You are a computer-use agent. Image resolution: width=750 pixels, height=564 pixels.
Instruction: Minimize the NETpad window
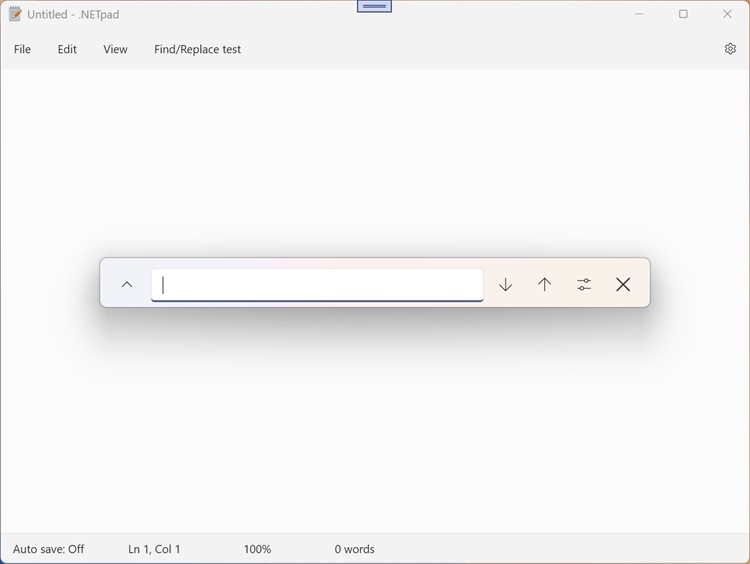[639, 14]
